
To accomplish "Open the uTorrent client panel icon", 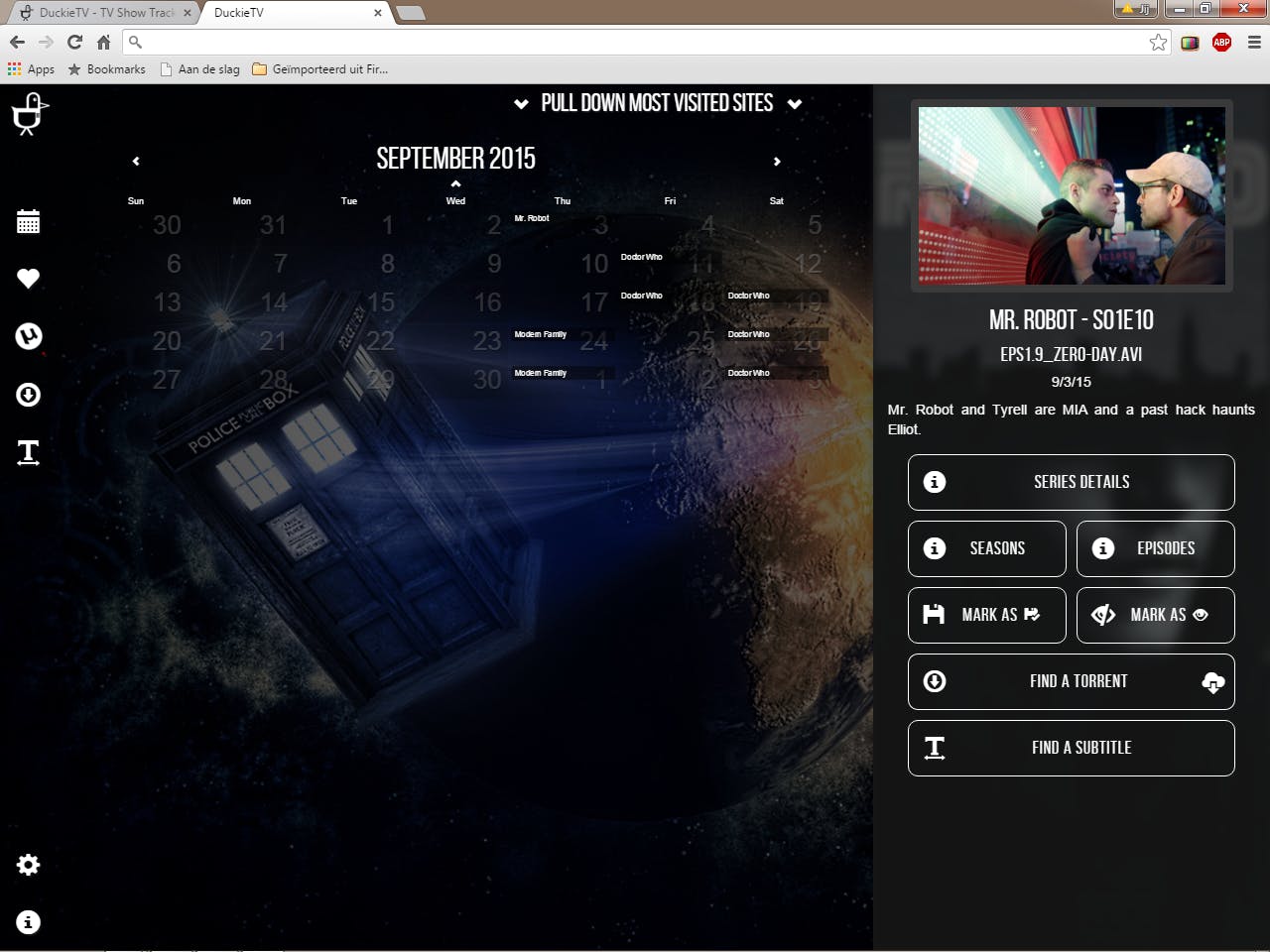I will [x=28, y=336].
